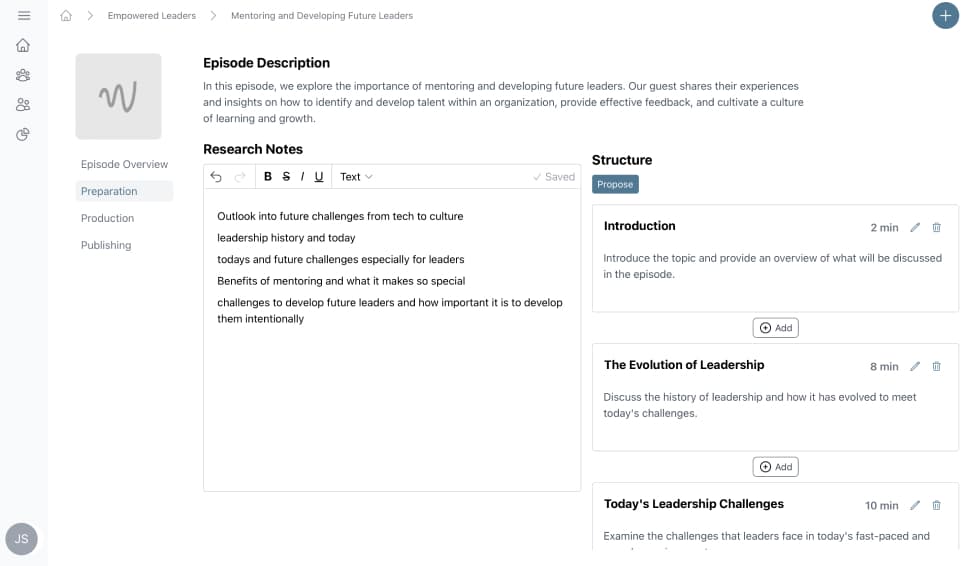The image size is (970, 566).
Task: Open the JS user avatar menu
Action: click(22, 539)
